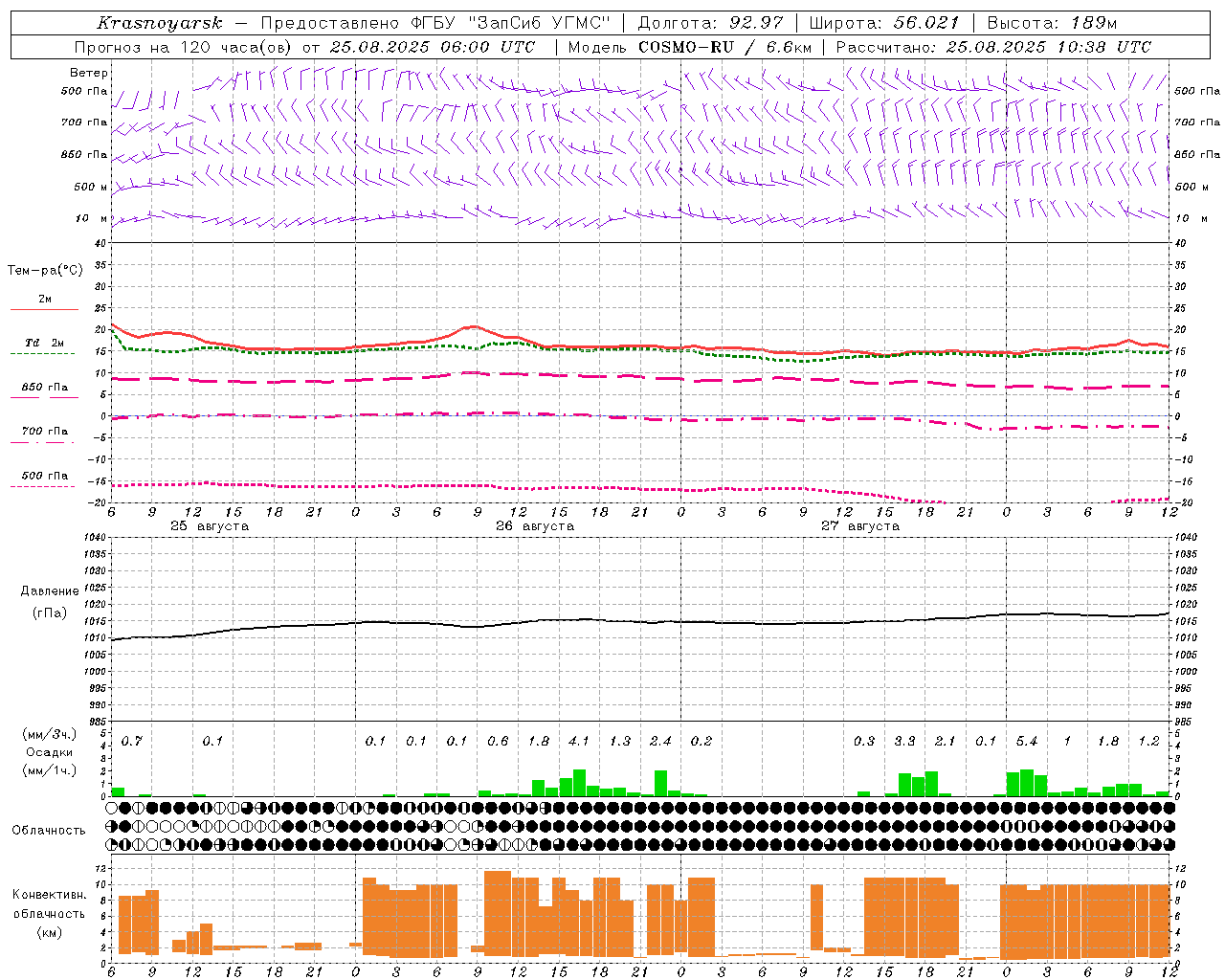Click the 'Осадки' precipitation label

(x=50, y=752)
